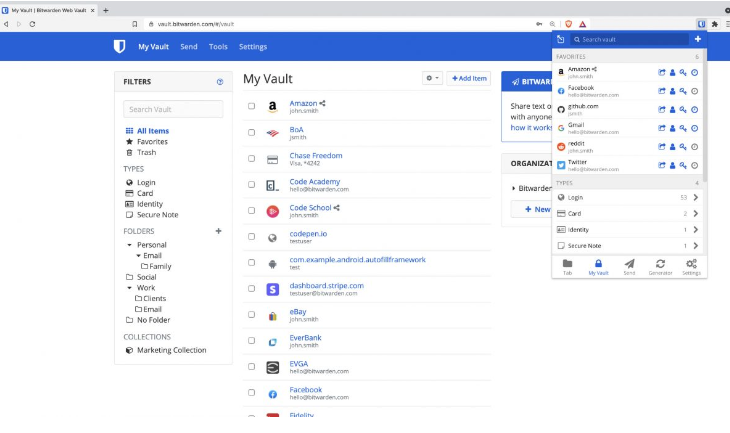The height and width of the screenshot is (433, 730).
Task: Click the browser address bar
Action: (x=339, y=24)
